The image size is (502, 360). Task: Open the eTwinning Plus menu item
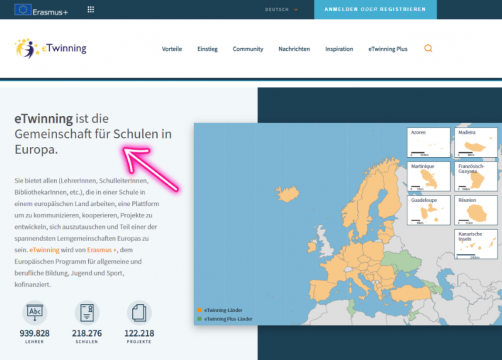(x=388, y=49)
